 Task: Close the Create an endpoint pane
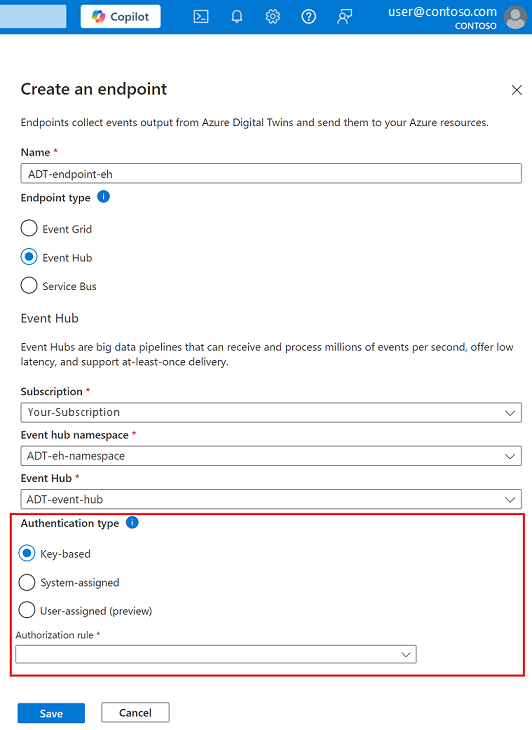click(517, 90)
